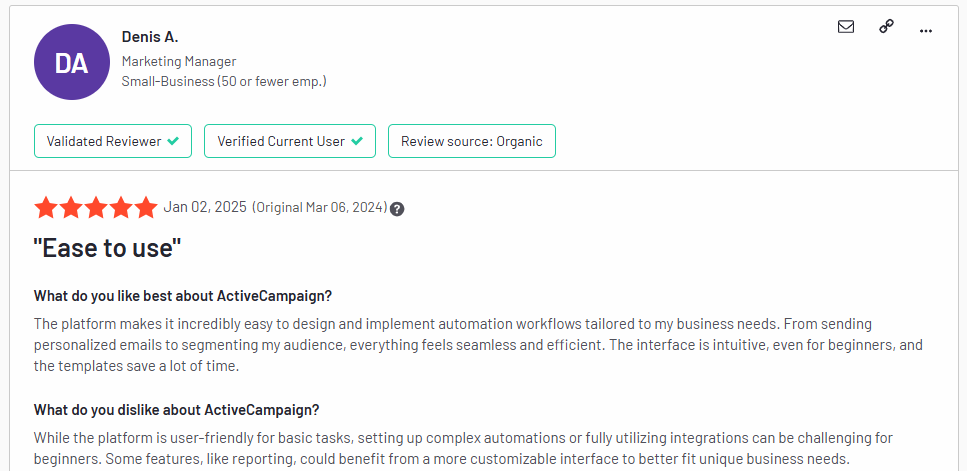Click the Verified Current User badge
This screenshot has height=471, width=967.
[290, 141]
